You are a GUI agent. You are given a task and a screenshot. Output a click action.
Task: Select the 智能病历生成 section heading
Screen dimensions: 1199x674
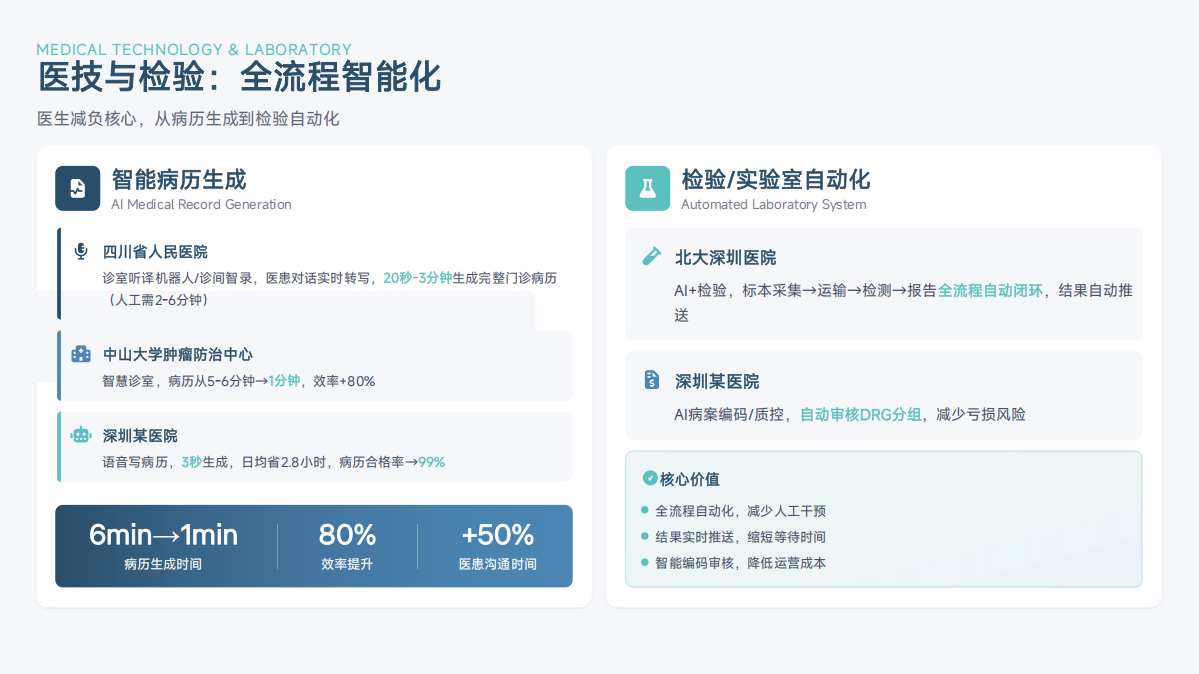point(179,180)
